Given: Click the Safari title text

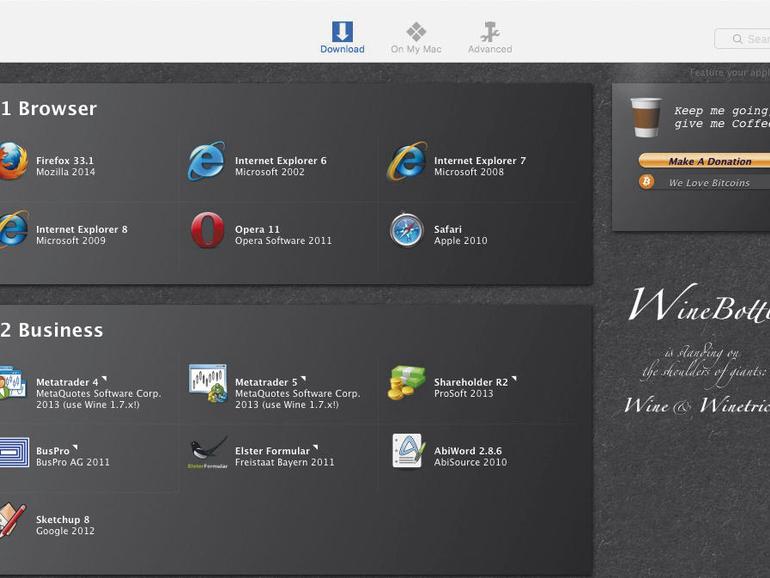Looking at the screenshot, I should click(x=447, y=229).
